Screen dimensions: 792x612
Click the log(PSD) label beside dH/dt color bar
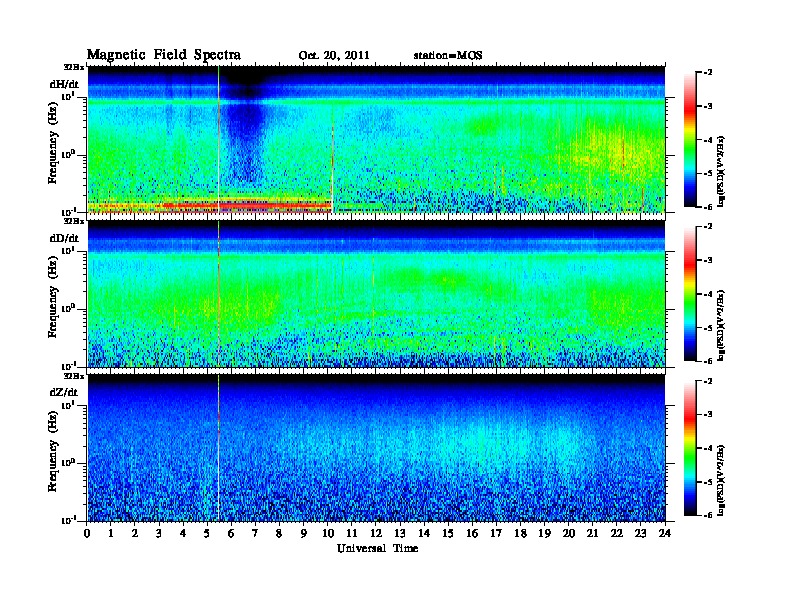click(721, 171)
